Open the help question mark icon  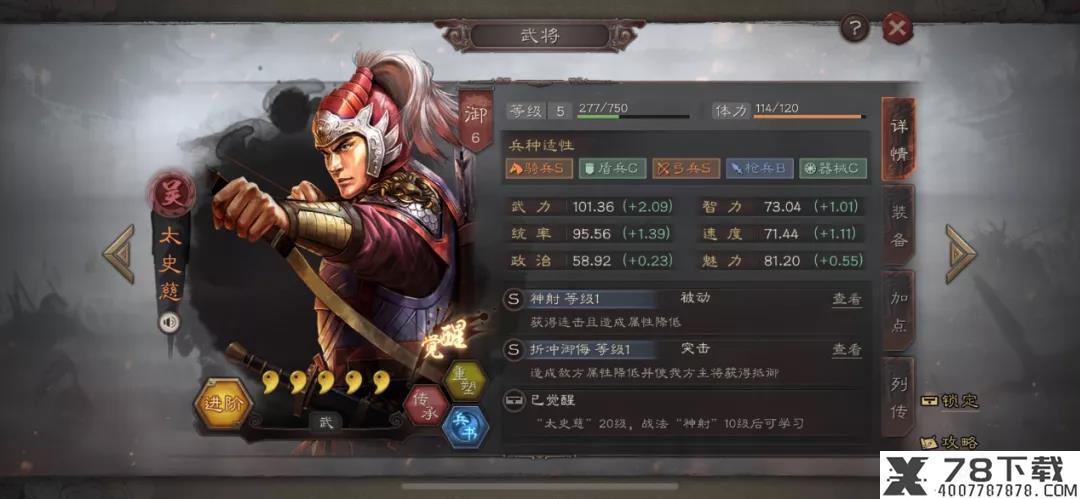[855, 29]
